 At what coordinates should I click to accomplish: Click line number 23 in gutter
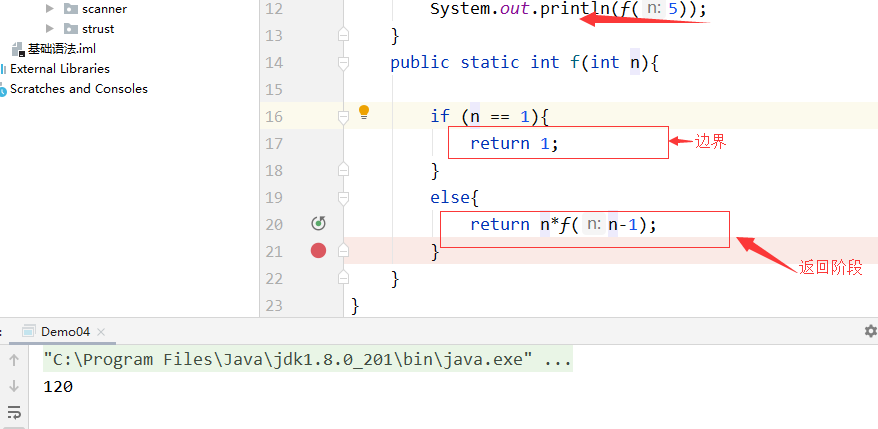pyautogui.click(x=274, y=305)
